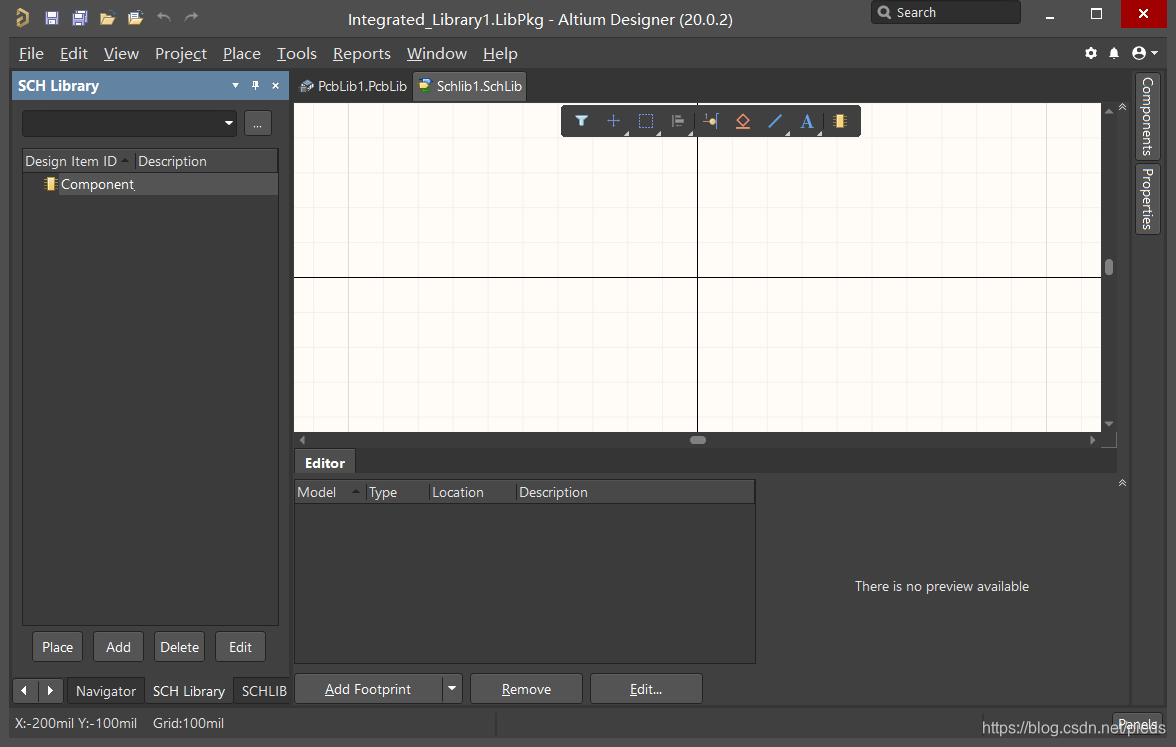This screenshot has width=1176, height=747.
Task: Open the Add Footprint dropdown arrow
Action: click(452, 689)
